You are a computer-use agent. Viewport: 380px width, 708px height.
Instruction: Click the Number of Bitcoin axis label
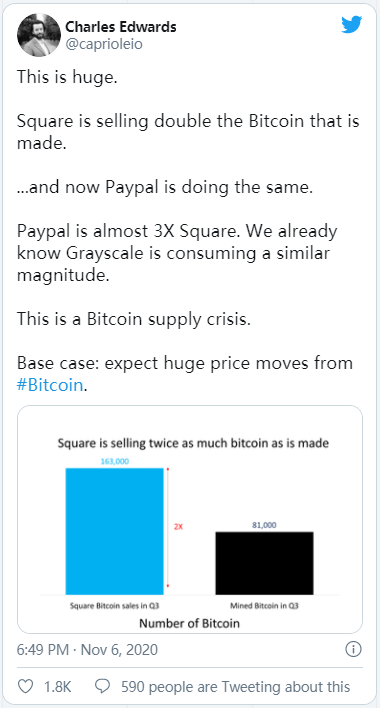click(189, 624)
